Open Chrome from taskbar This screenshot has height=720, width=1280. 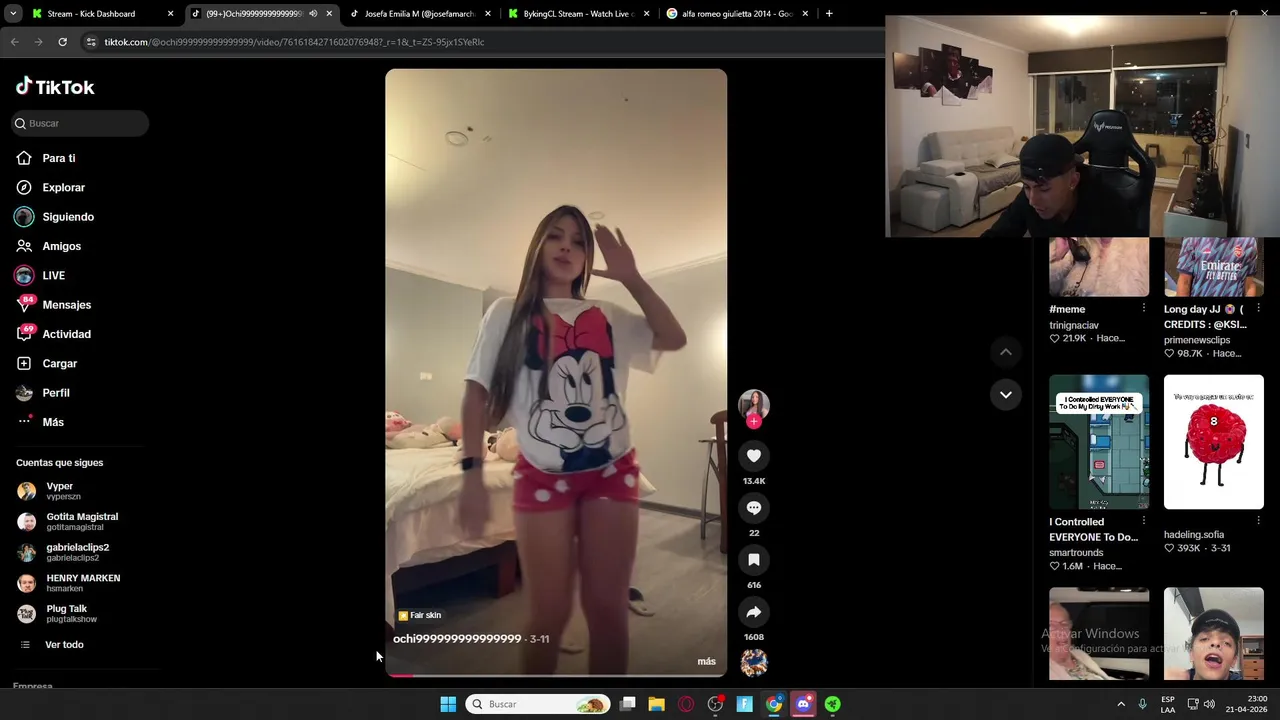coord(774,704)
